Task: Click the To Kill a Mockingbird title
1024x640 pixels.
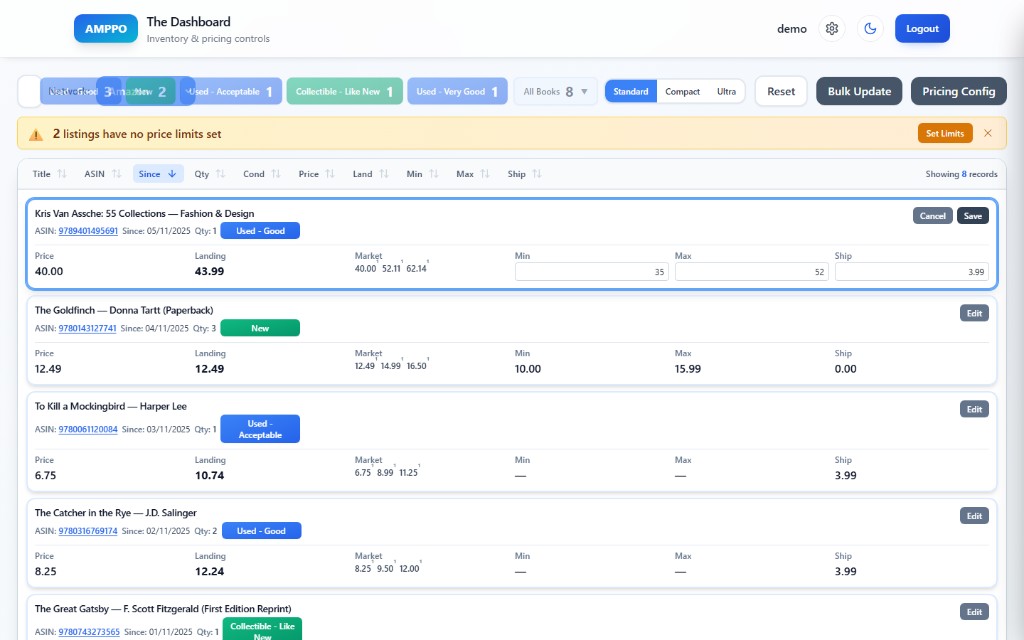Action: click(x=110, y=406)
